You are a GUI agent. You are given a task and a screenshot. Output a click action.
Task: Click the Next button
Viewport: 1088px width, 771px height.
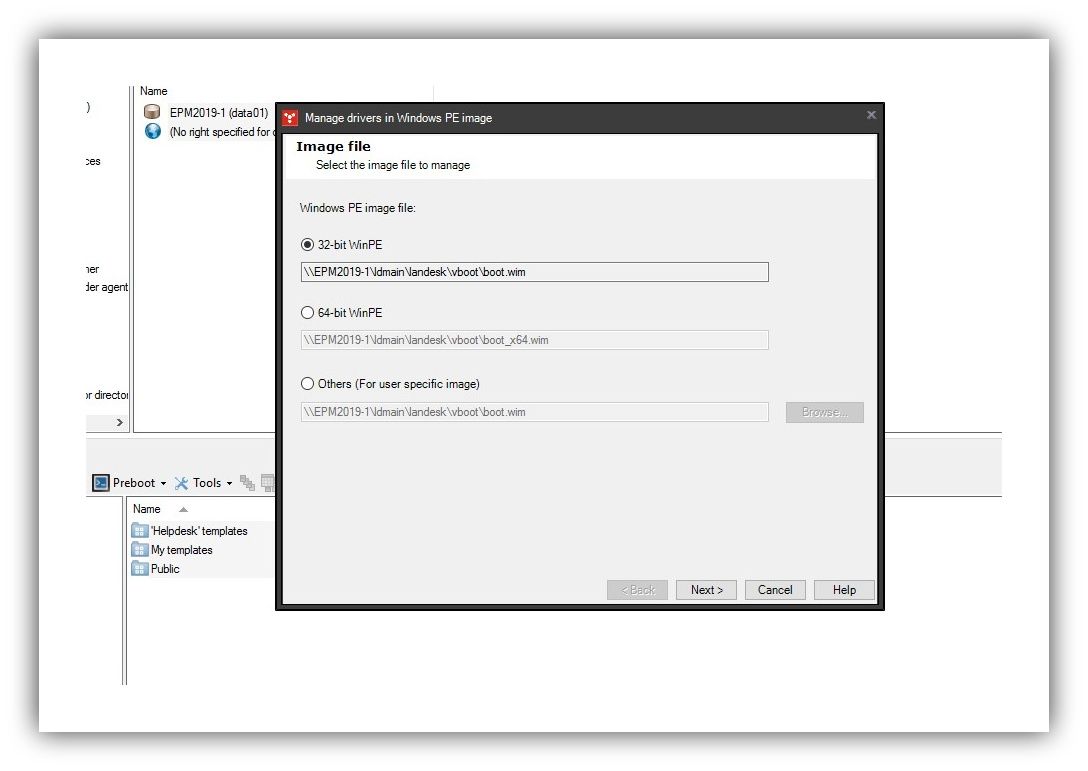click(x=706, y=589)
